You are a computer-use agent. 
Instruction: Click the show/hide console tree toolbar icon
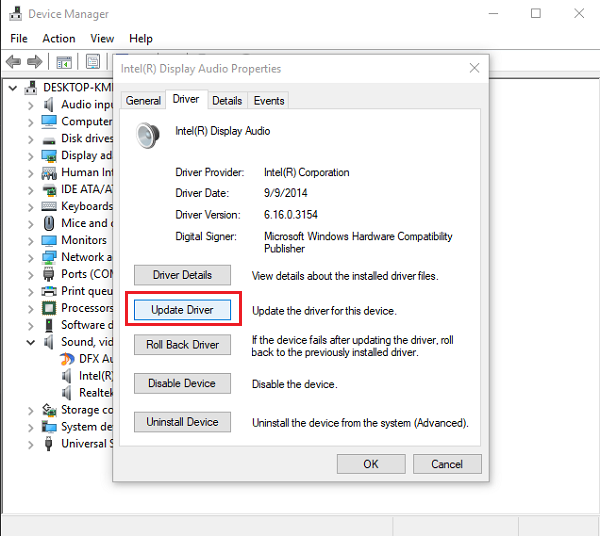pos(64,62)
